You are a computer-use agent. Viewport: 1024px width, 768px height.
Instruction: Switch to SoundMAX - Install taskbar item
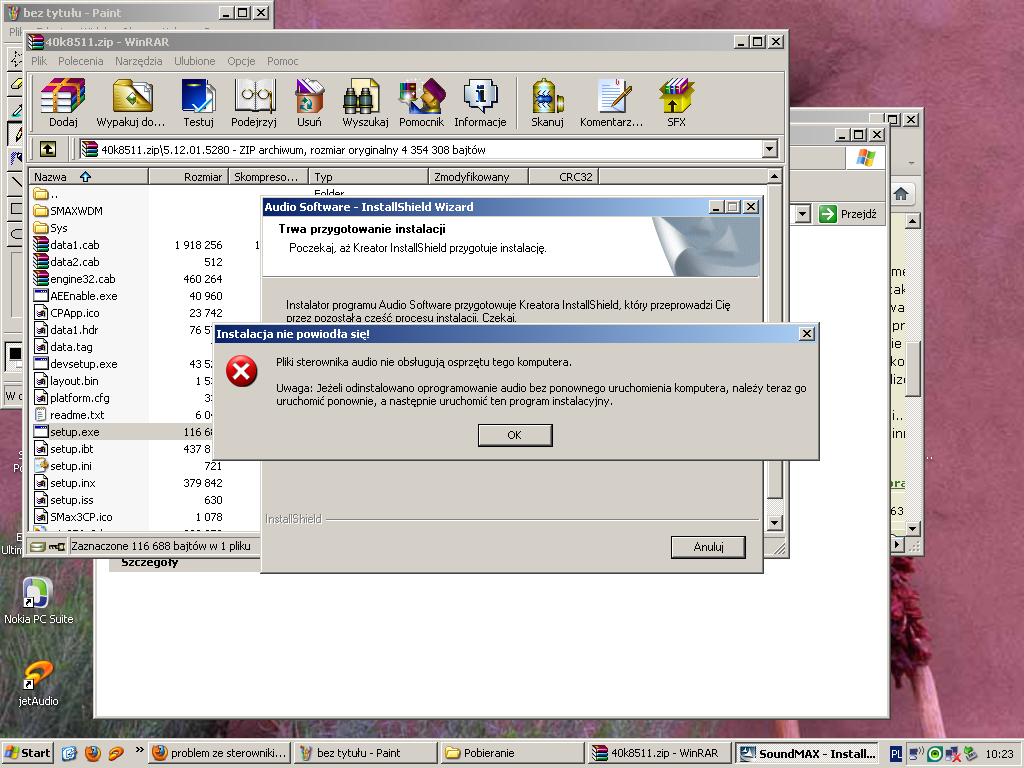click(x=807, y=753)
